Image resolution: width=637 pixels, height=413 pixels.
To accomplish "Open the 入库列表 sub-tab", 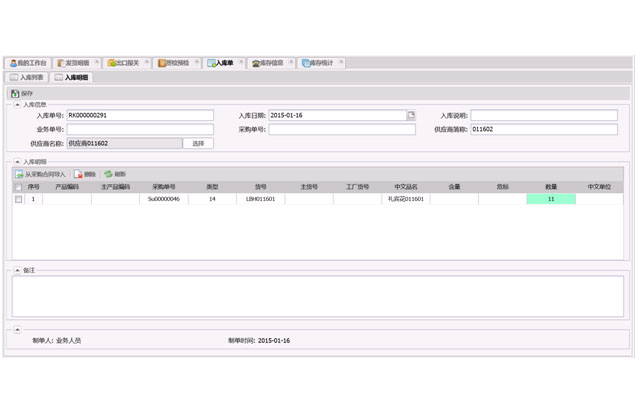I will (27, 77).
